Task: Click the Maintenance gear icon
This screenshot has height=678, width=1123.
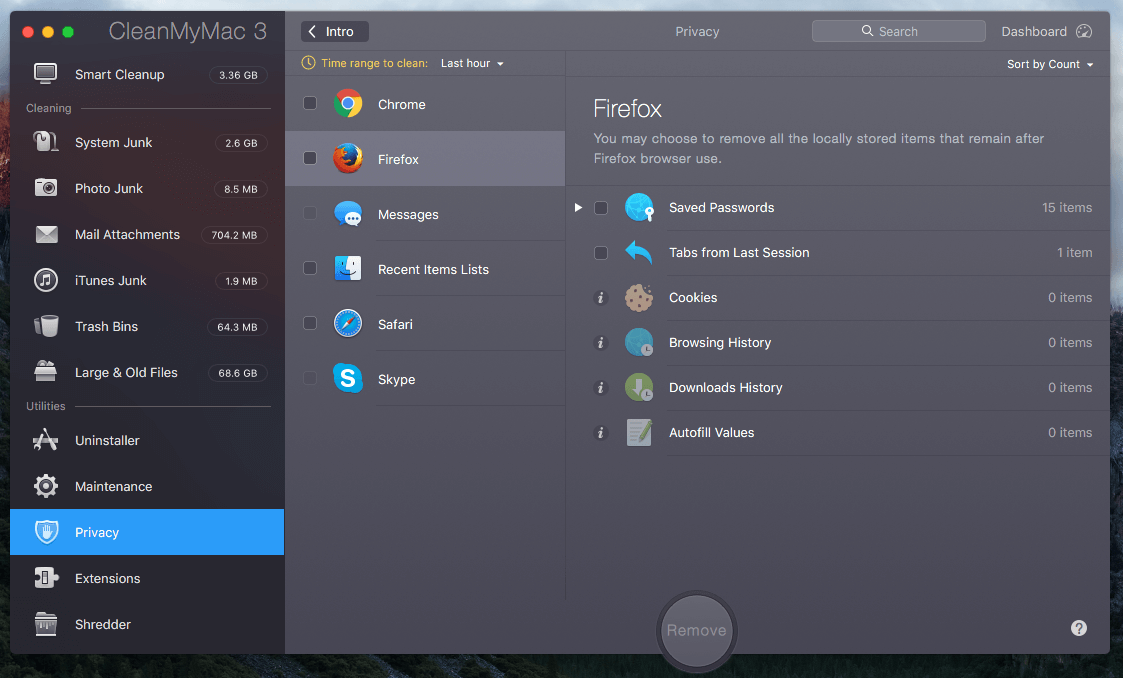Action: click(46, 486)
